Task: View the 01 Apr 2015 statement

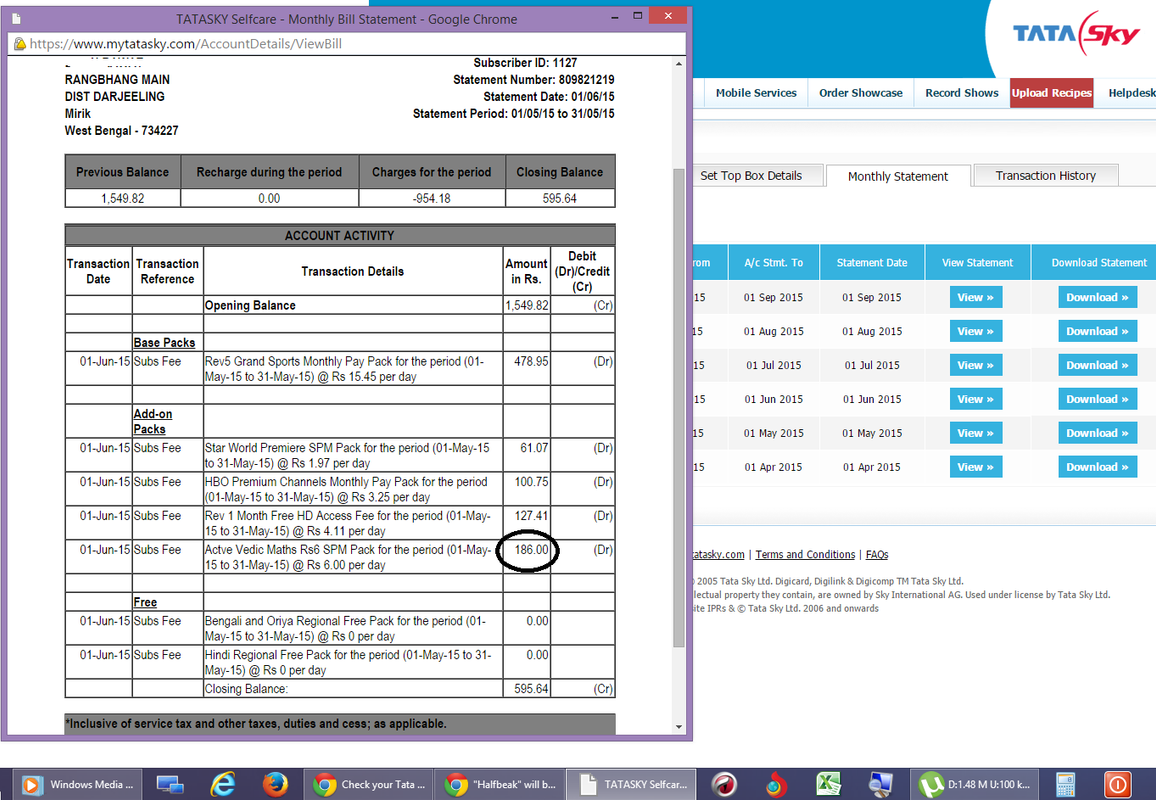Action: point(975,467)
